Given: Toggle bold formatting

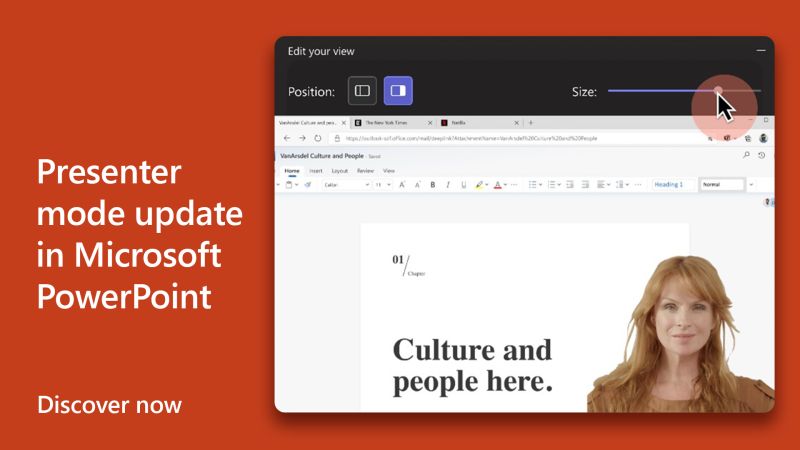Looking at the screenshot, I should 433,185.
